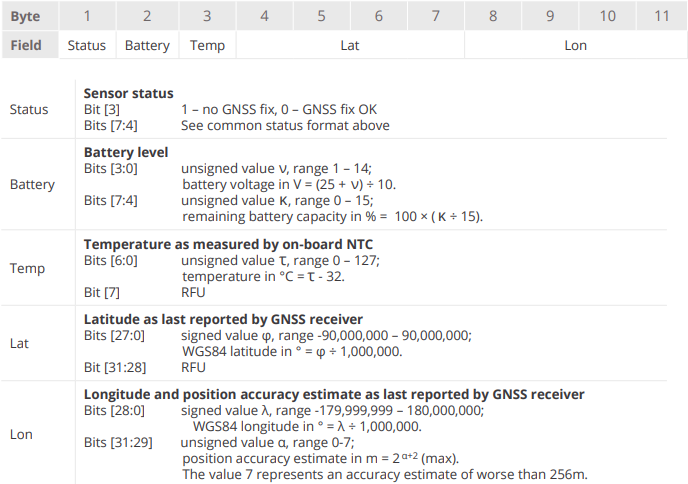This screenshot has height=484, width=688.
Task: Select byte number 1 column header
Action: [87, 16]
